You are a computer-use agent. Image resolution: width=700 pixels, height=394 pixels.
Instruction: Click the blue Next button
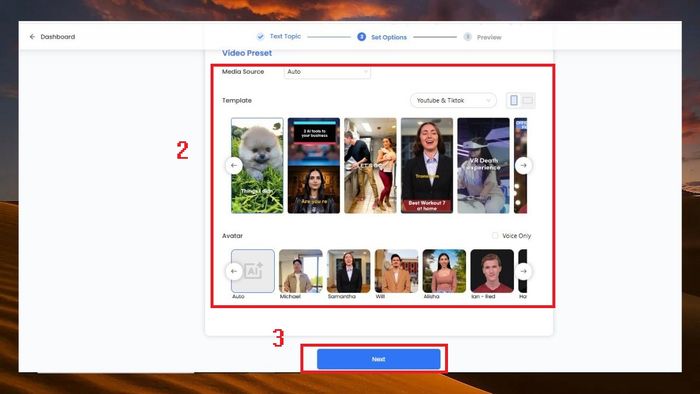coord(379,359)
